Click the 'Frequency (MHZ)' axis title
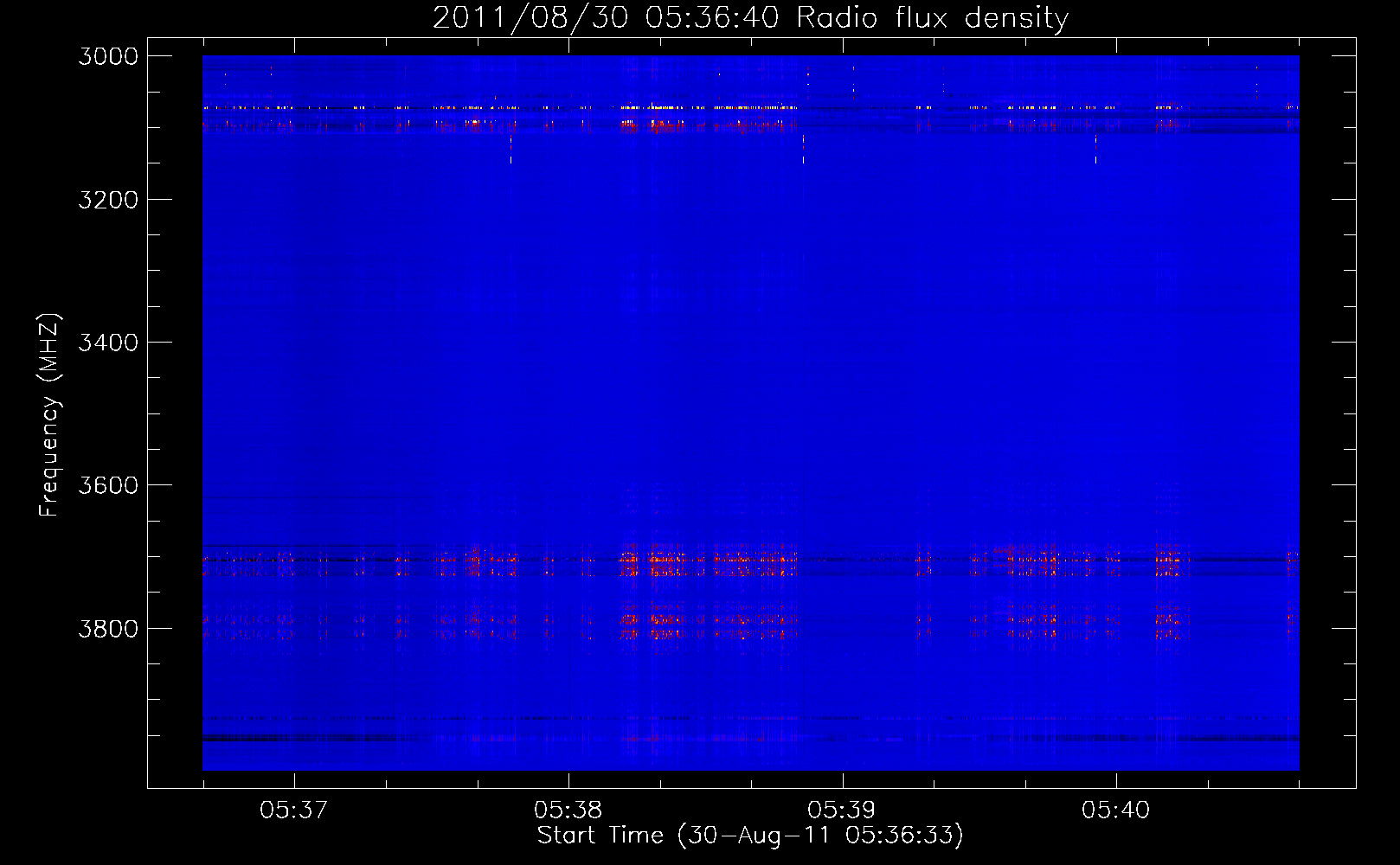This screenshot has width=1400, height=865. click(50, 415)
